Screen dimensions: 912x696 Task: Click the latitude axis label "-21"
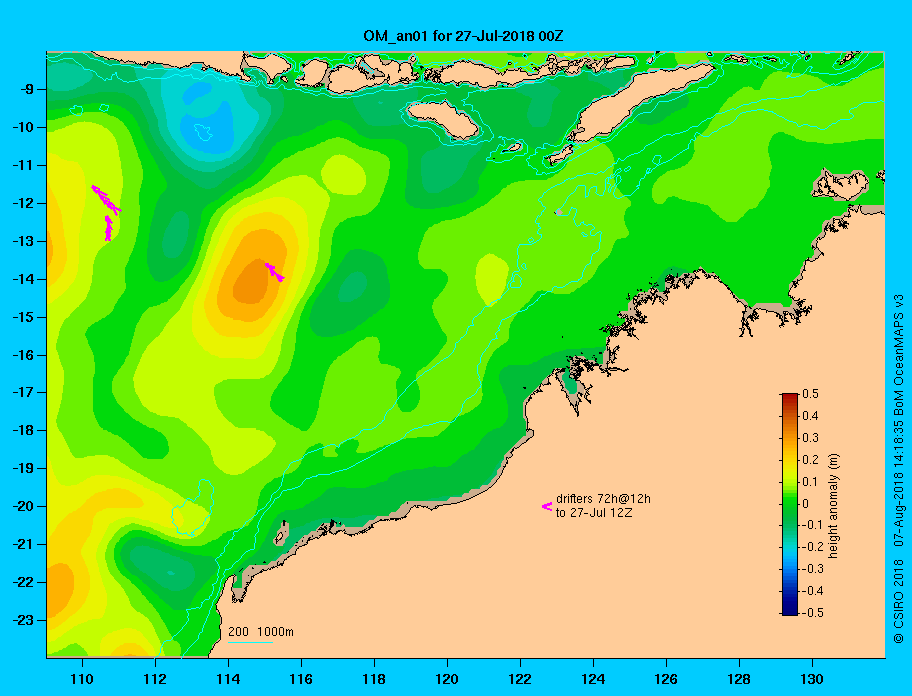click(x=23, y=544)
